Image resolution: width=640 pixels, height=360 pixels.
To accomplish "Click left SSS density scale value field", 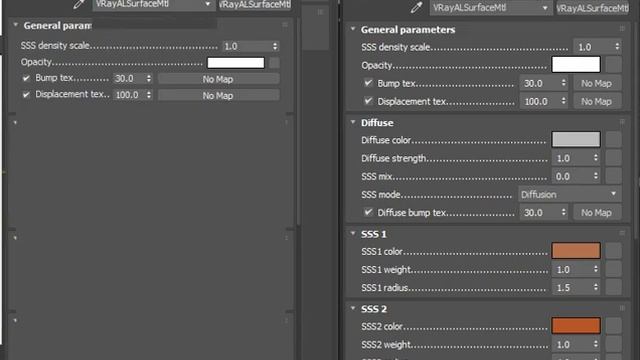I will (x=246, y=46).
